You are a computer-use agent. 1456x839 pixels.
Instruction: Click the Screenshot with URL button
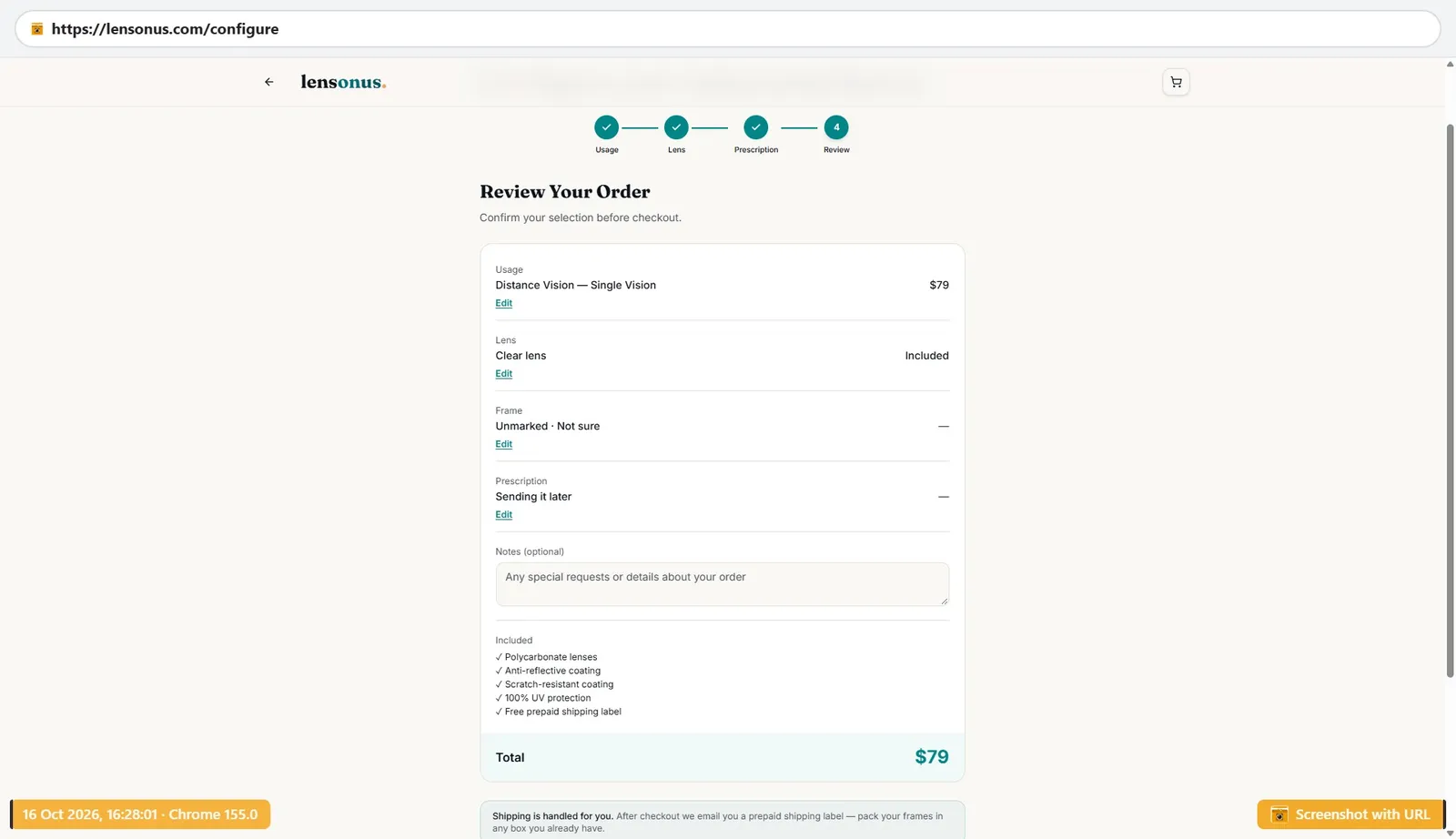click(x=1350, y=814)
